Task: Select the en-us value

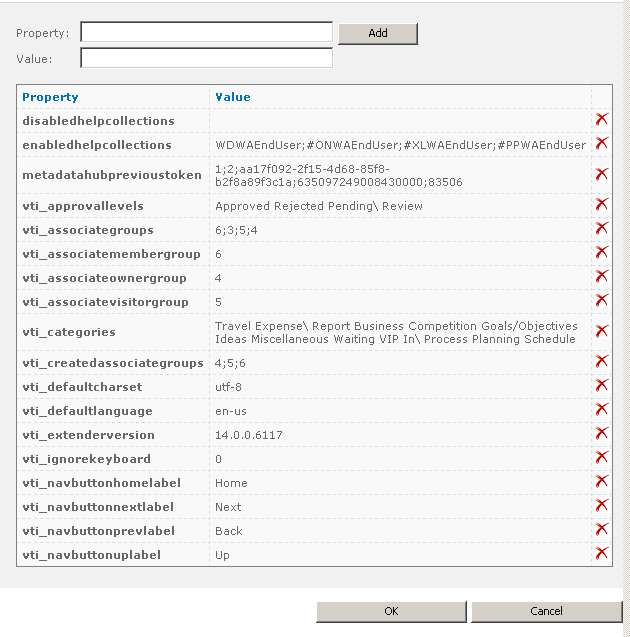Action: click(231, 411)
